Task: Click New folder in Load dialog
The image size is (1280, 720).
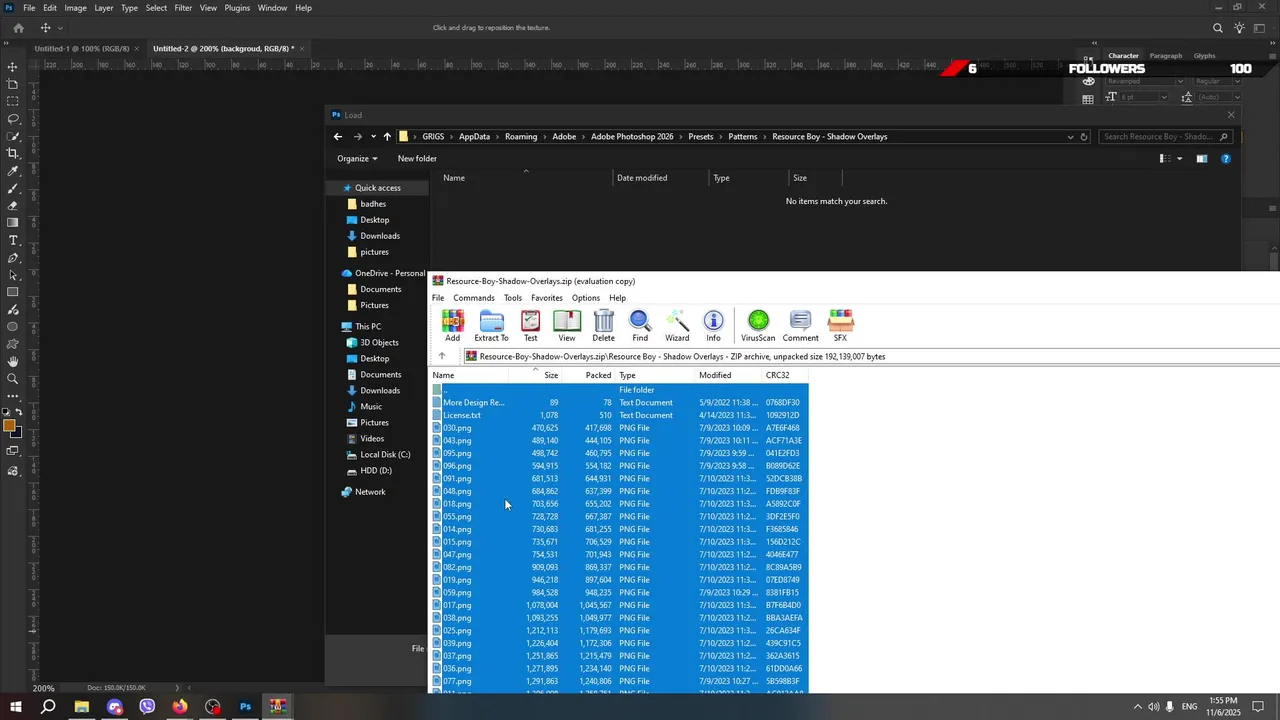Action: point(417,158)
